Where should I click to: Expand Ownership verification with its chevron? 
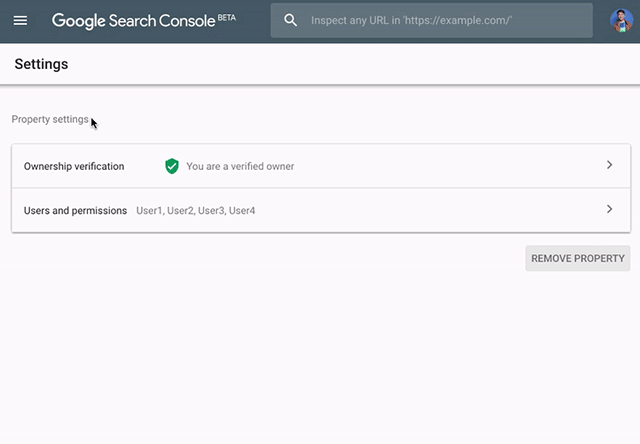(x=609, y=165)
